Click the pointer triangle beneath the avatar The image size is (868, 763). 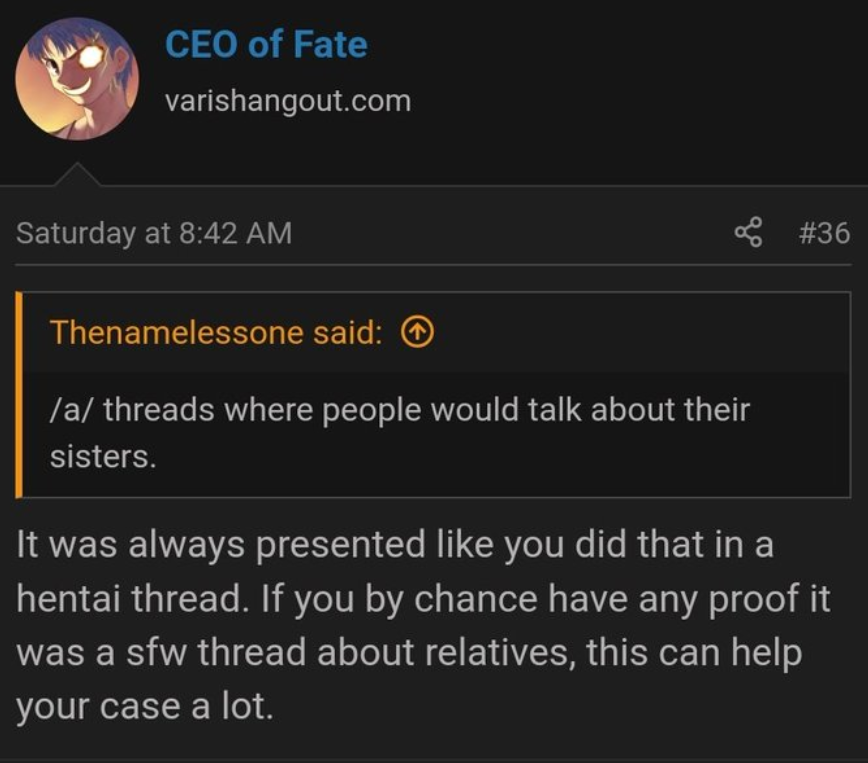click(x=77, y=174)
